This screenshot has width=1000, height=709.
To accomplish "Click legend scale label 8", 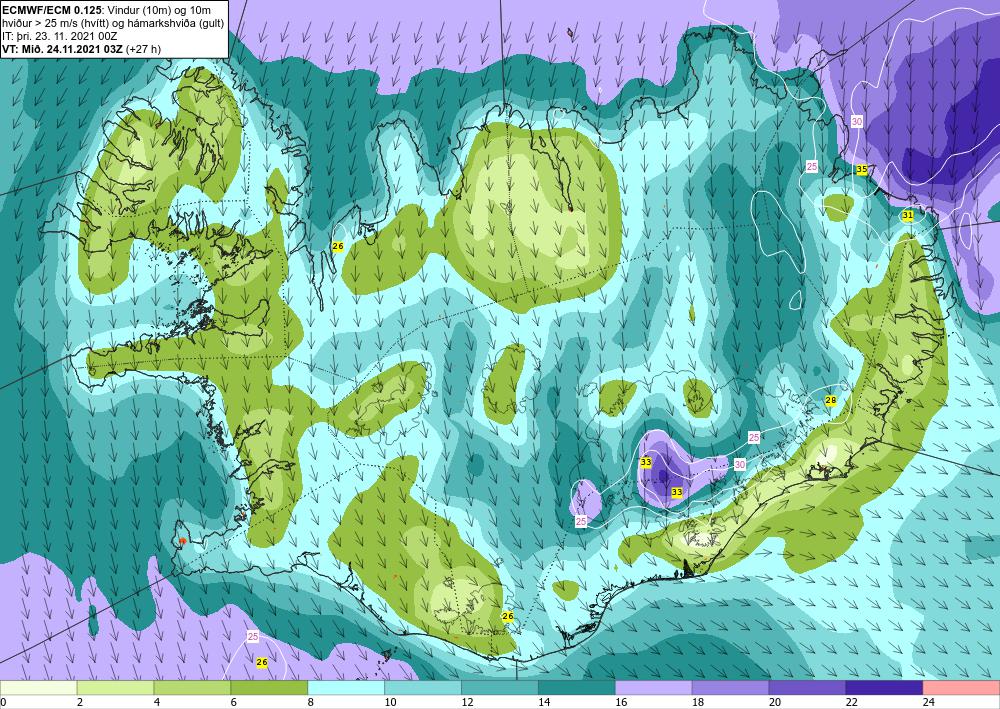I will pos(311,702).
